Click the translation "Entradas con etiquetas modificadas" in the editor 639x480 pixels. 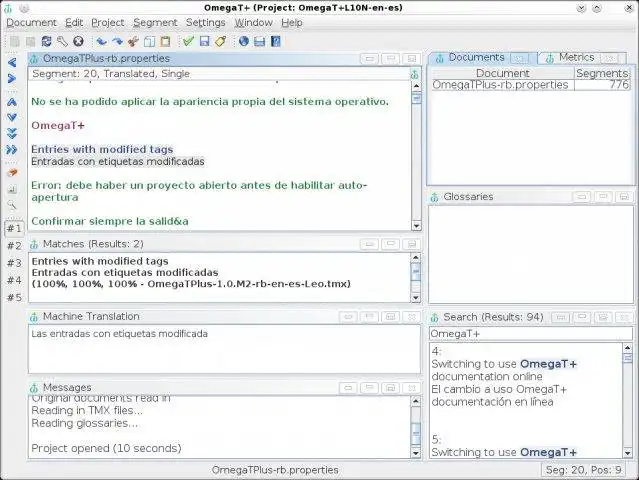point(118,162)
